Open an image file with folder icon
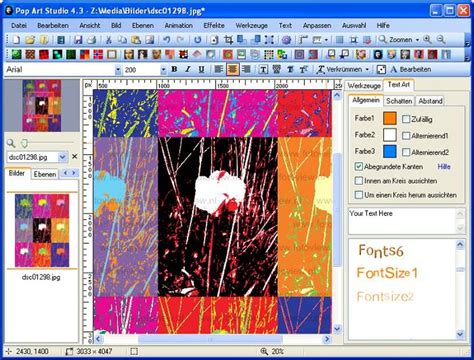The height and width of the screenshot is (360, 474). [x=30, y=40]
